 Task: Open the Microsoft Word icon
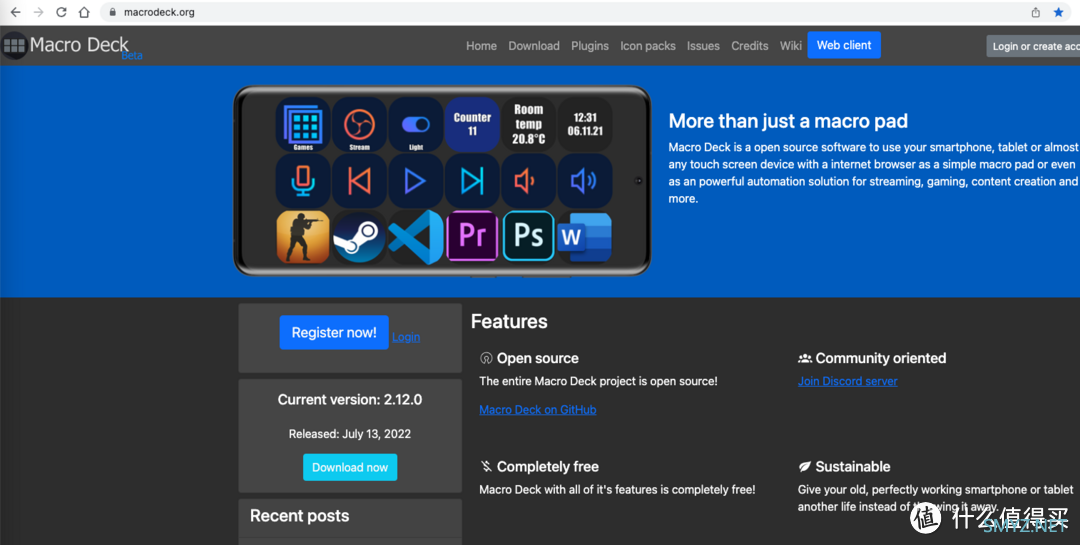pos(585,238)
